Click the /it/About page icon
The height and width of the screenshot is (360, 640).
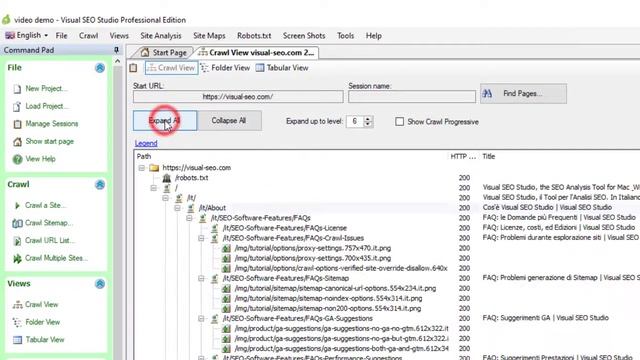[x=190, y=208]
